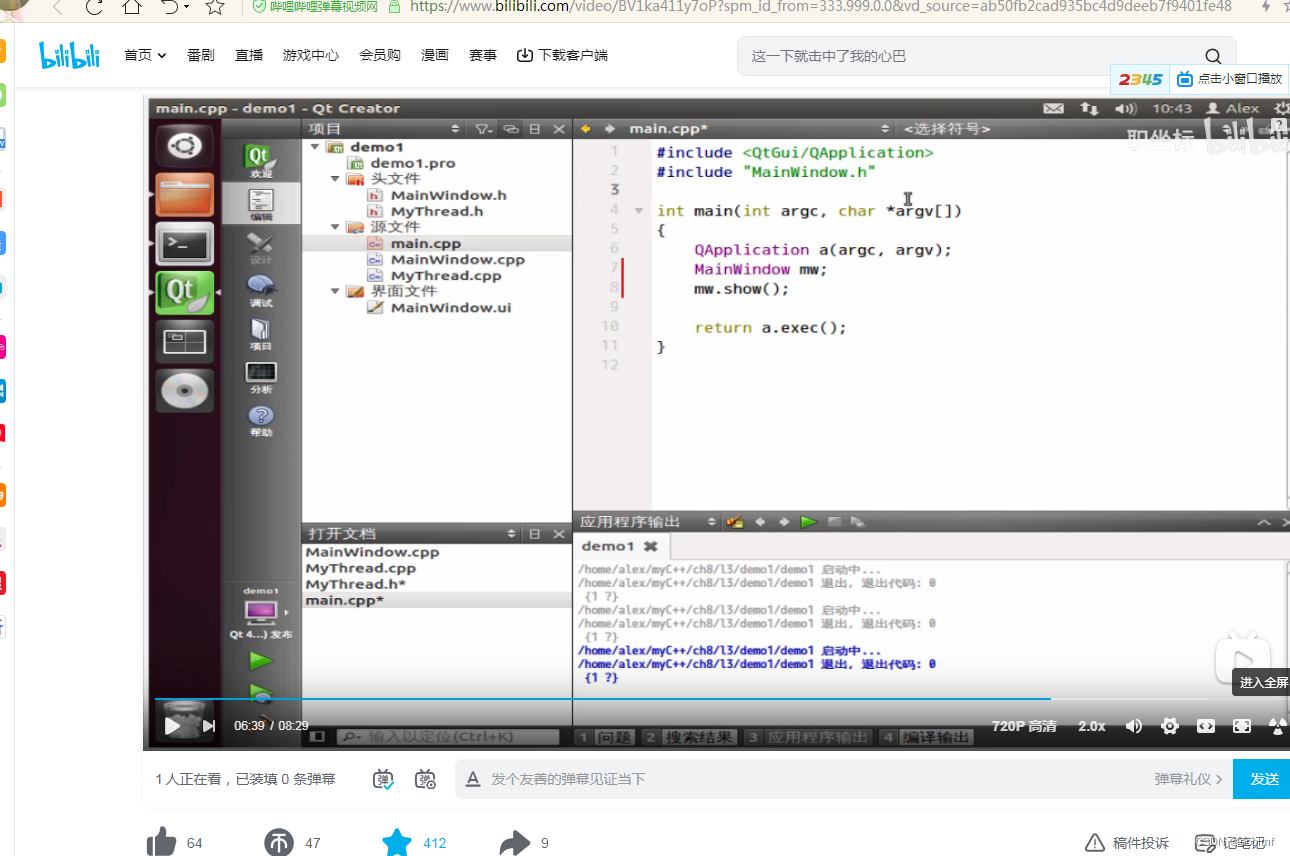This screenshot has height=856, width=1290.
Task: Open the Projects (项目) mode in sidebar
Action: click(x=260, y=333)
